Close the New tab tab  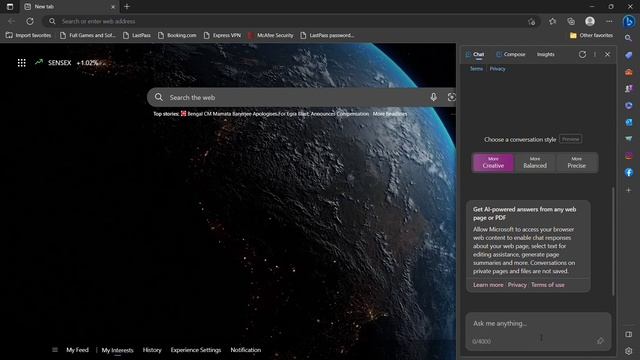tap(113, 7)
